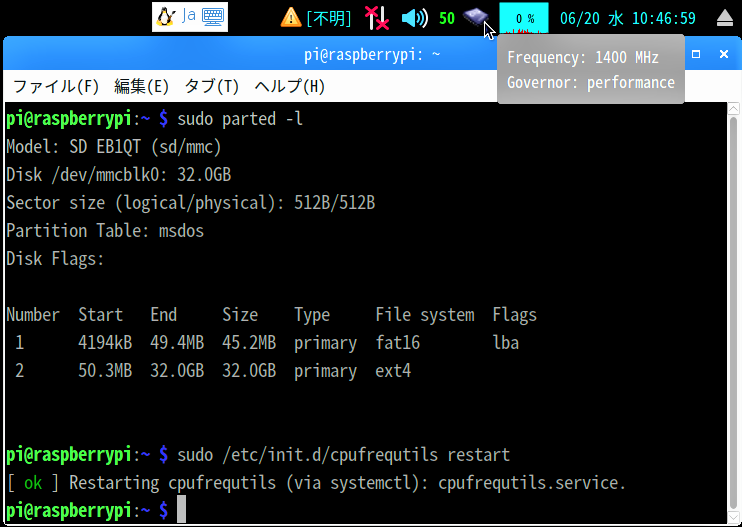Open the on-screen keyboard icon in panel
This screenshot has width=742, height=527.
pyautogui.click(x=212, y=17)
